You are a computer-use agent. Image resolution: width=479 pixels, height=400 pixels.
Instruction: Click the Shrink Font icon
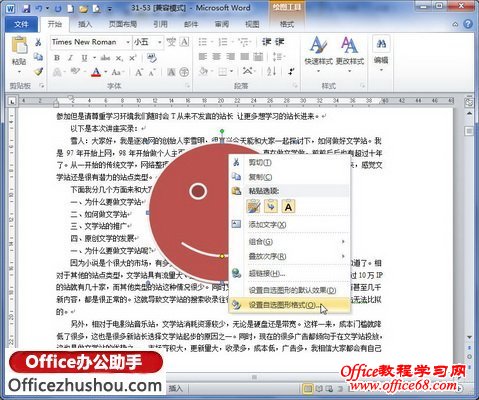tap(152, 72)
